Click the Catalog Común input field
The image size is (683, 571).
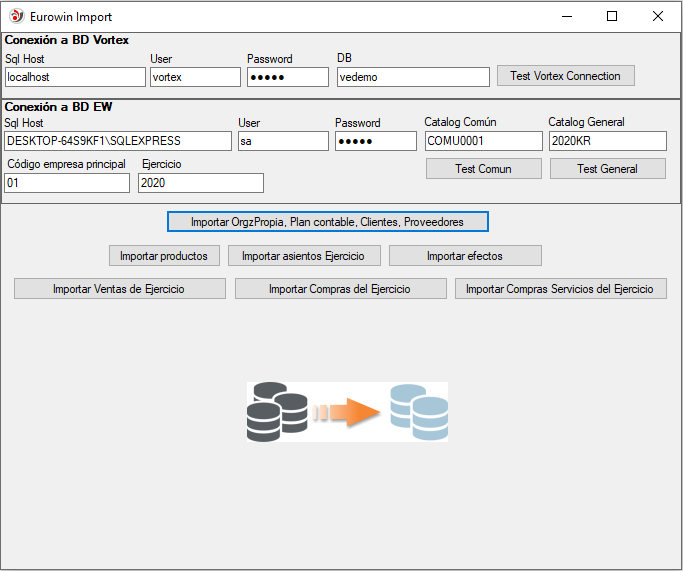pos(483,141)
